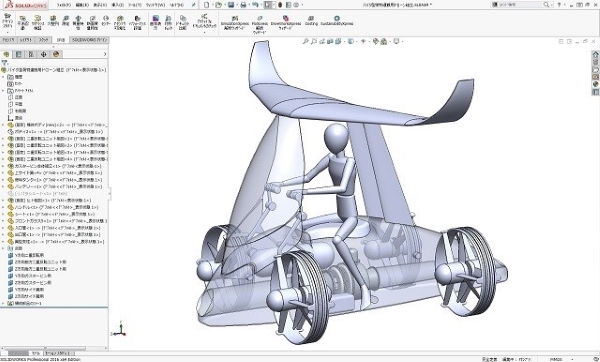Expand the バッテリー component in the tree
The height and width of the screenshot is (362, 600).
click(x=3, y=187)
